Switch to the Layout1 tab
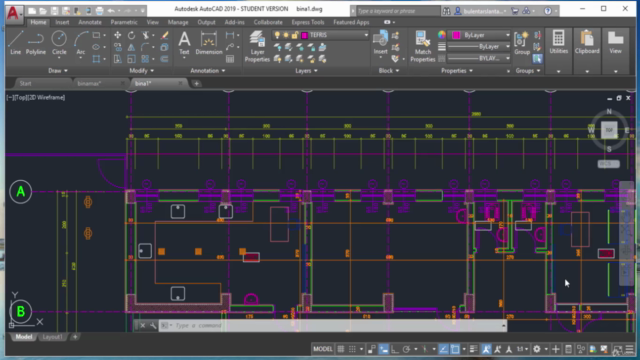This screenshot has width=640, height=360. (52, 337)
